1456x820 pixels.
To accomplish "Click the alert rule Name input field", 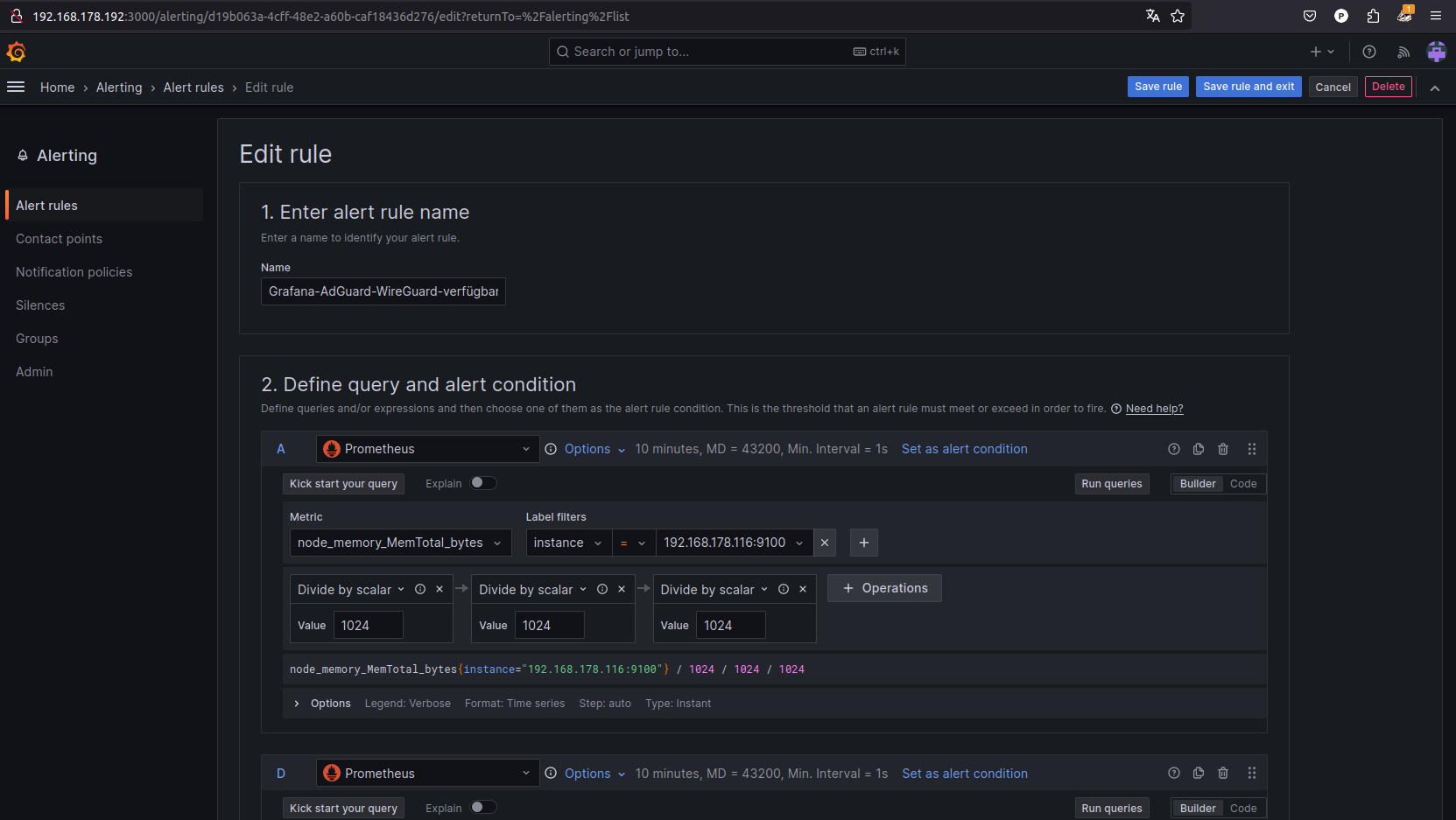I will click(383, 291).
